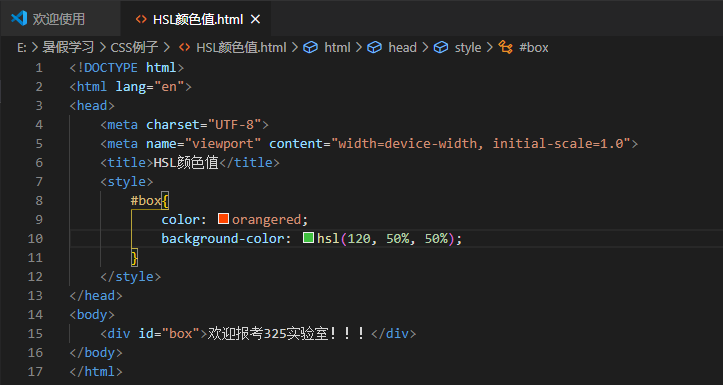Click line number 10 in the gutter
This screenshot has height=385, width=723.
point(35,238)
